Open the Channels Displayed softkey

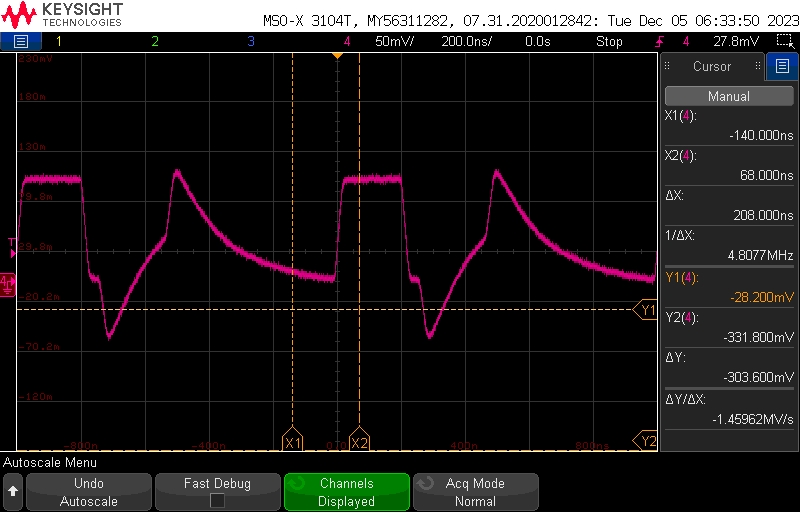346,492
